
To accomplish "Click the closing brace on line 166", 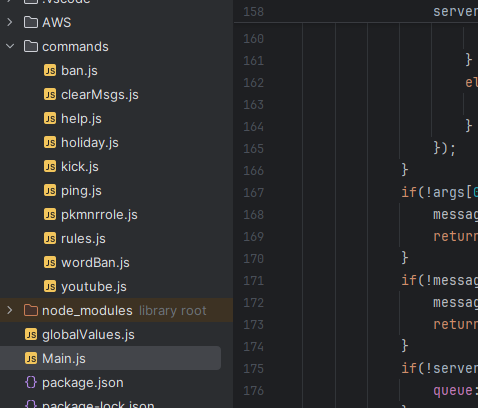I will point(405,170).
